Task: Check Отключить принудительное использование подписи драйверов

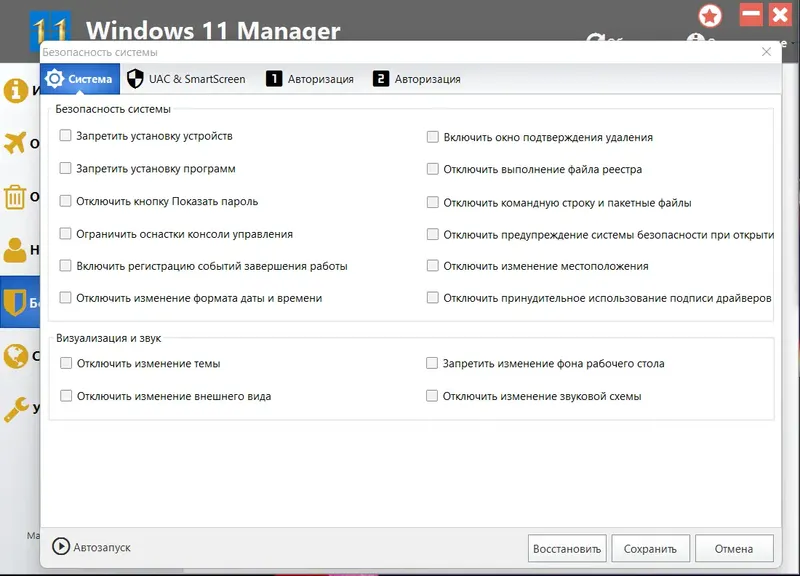Action: point(433,297)
